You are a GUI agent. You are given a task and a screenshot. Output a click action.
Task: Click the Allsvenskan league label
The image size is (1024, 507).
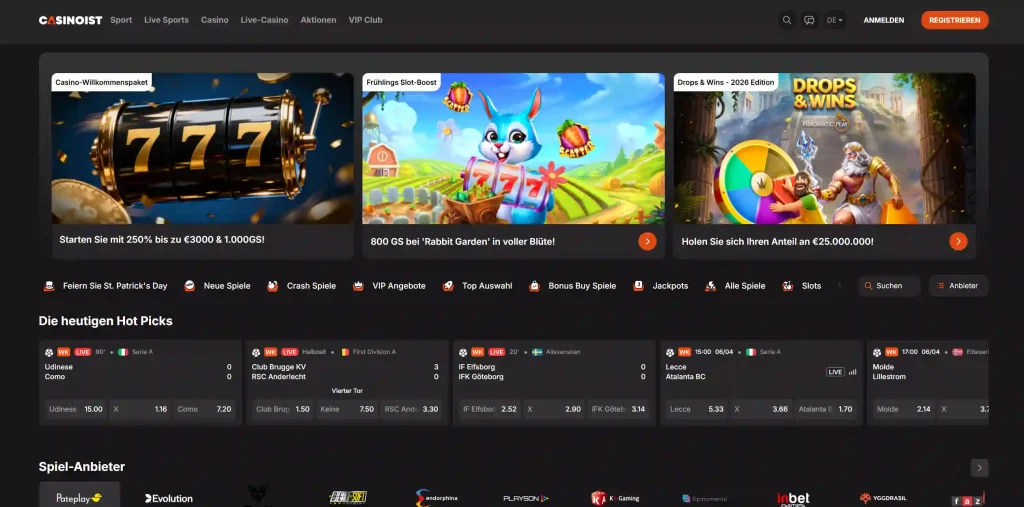(x=563, y=352)
